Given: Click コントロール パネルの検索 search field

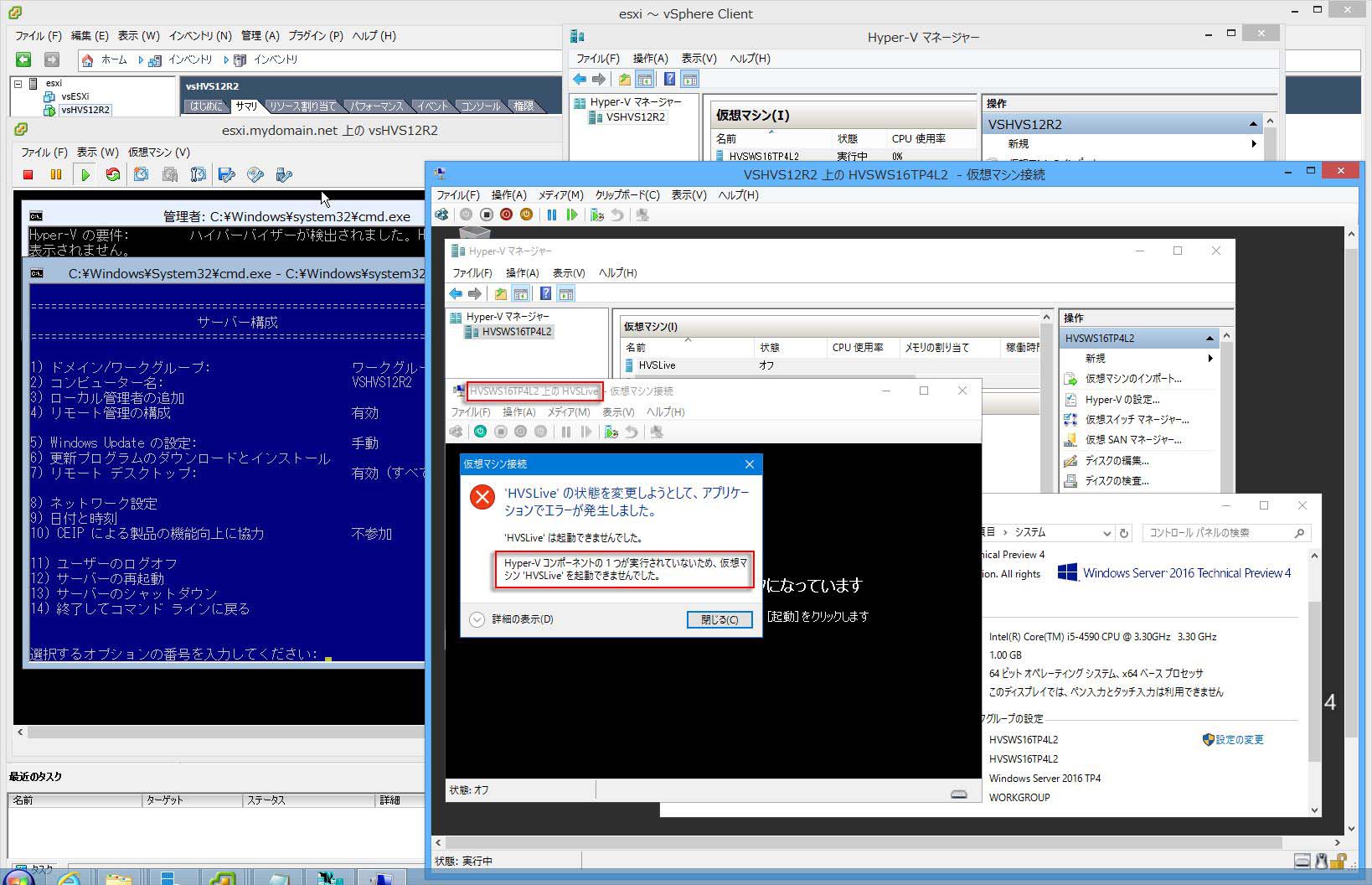Looking at the screenshot, I should coord(1226,533).
